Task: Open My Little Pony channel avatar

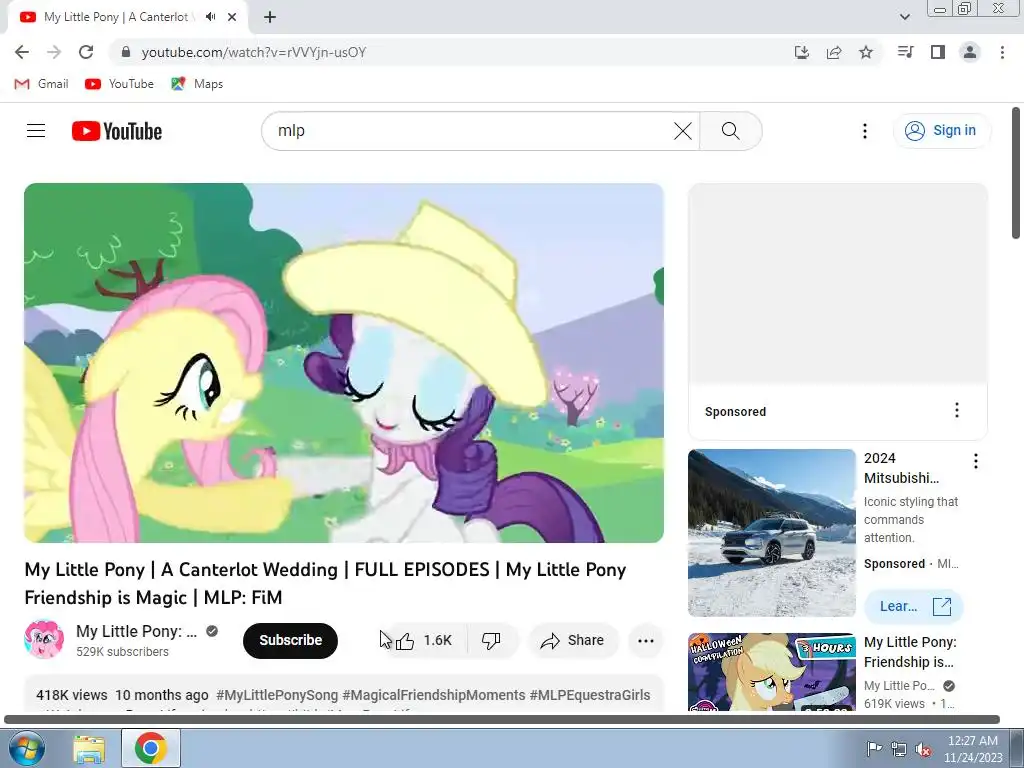Action: click(44, 639)
